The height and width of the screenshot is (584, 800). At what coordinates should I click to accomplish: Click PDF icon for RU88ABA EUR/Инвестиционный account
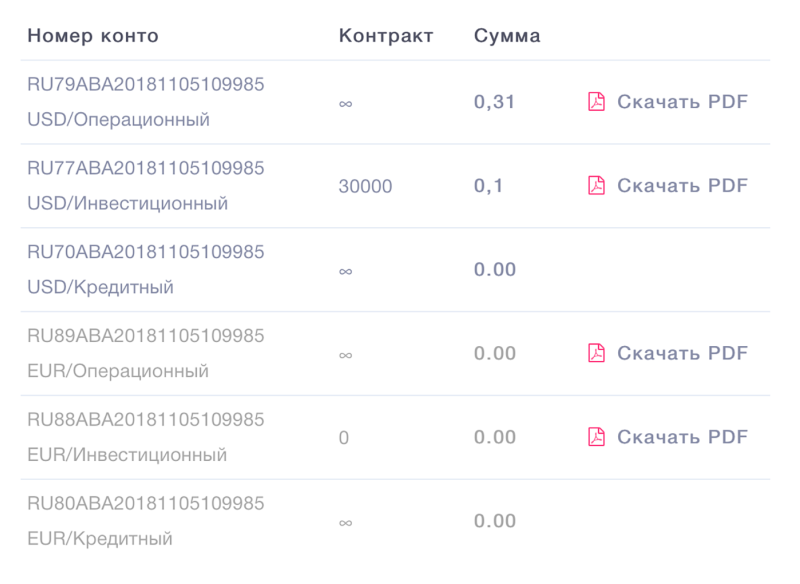(x=596, y=437)
